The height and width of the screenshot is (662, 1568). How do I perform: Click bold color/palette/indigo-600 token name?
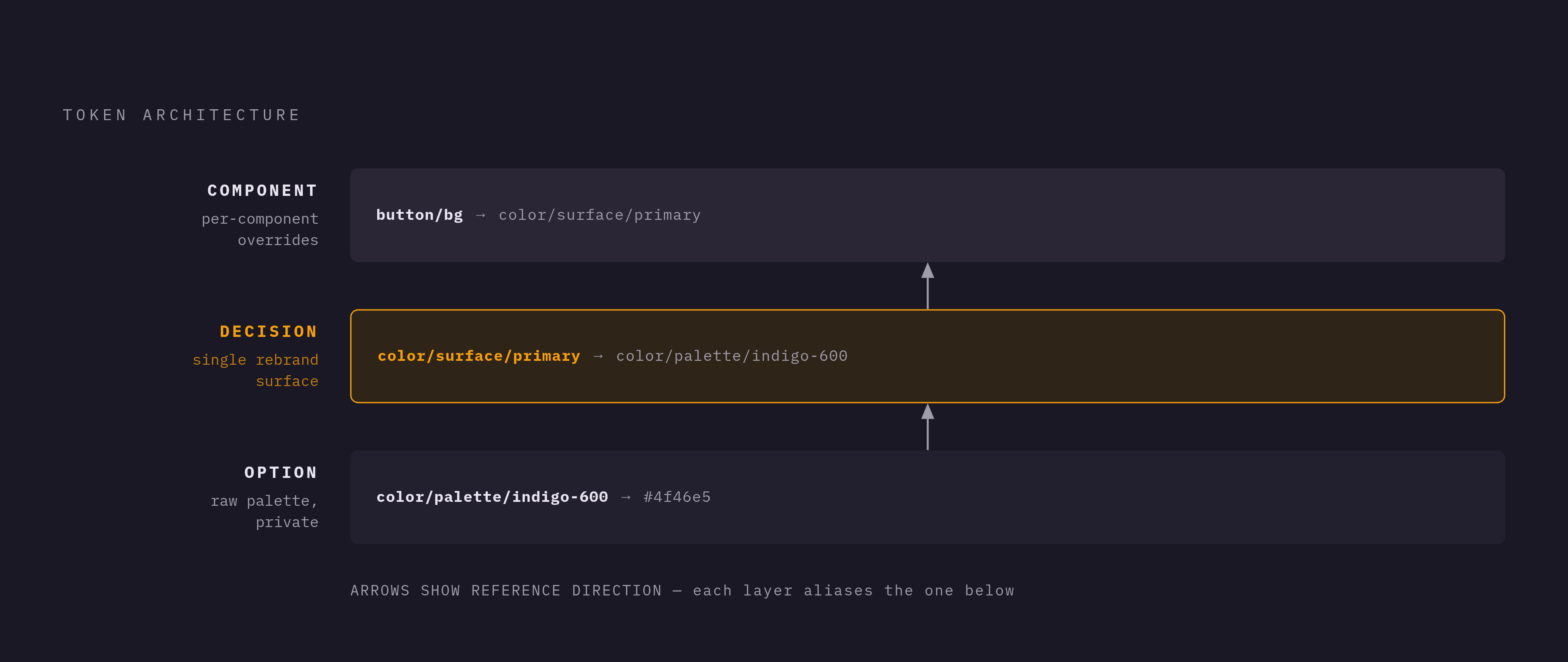(492, 497)
